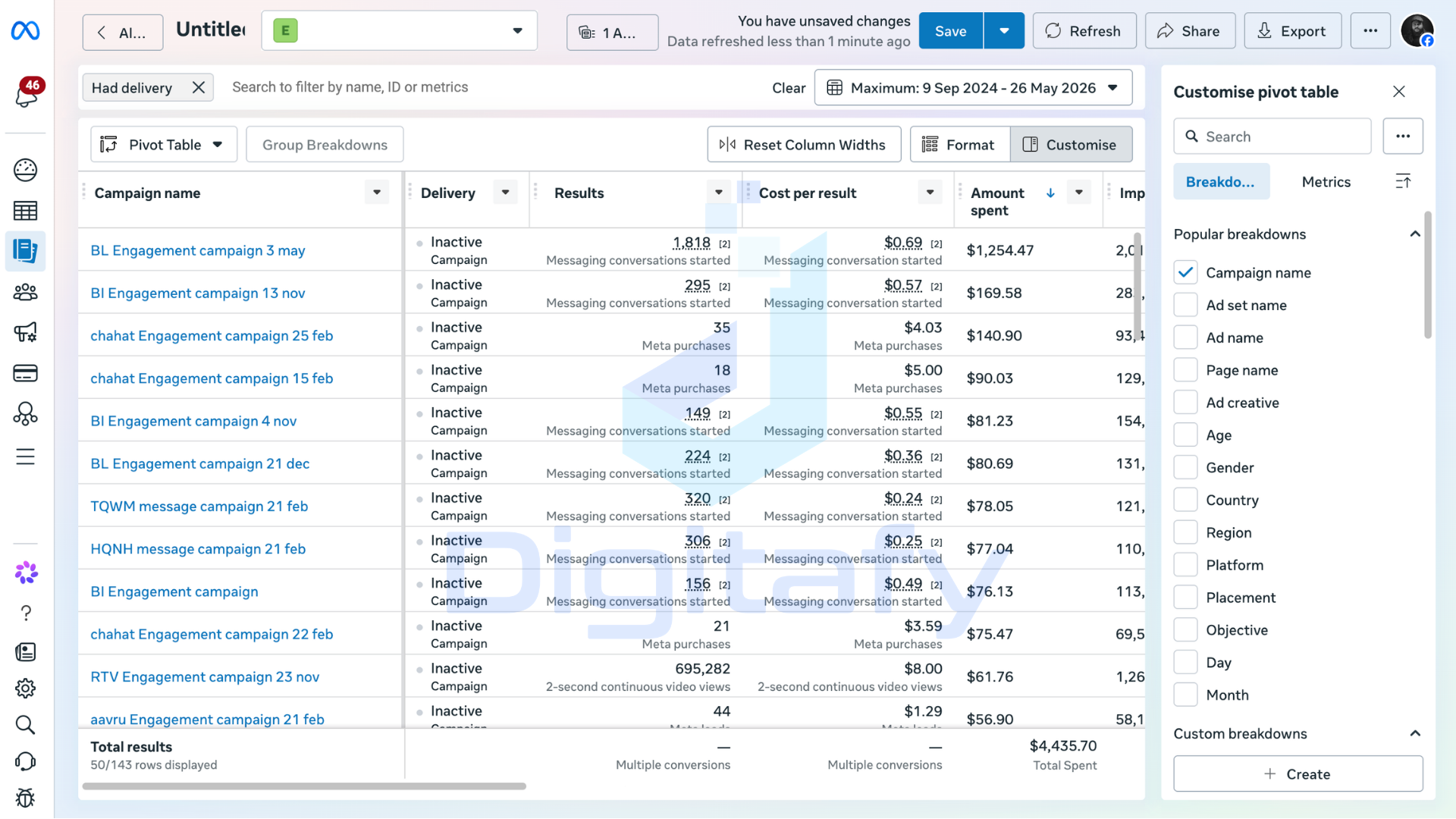Viewport: 1456px width, 819px height.
Task: Open Campaigns table grid icon in sidebar
Action: pyautogui.click(x=25, y=211)
